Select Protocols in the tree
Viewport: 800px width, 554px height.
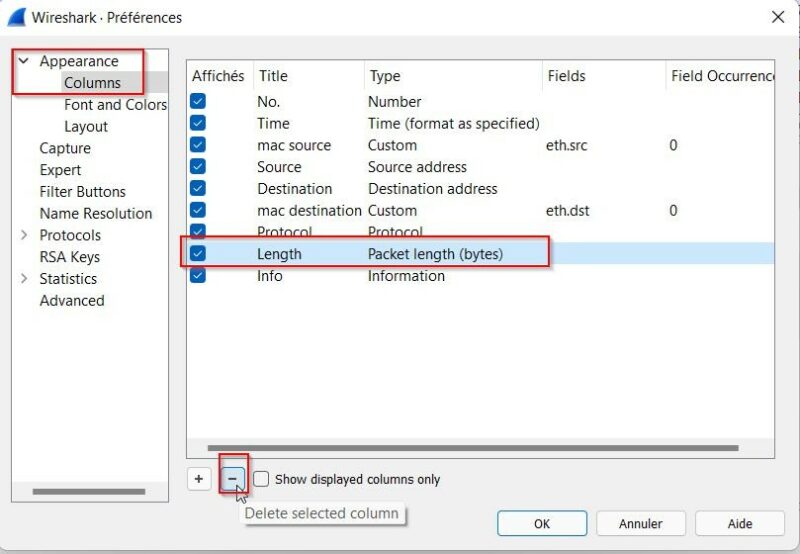[70, 235]
